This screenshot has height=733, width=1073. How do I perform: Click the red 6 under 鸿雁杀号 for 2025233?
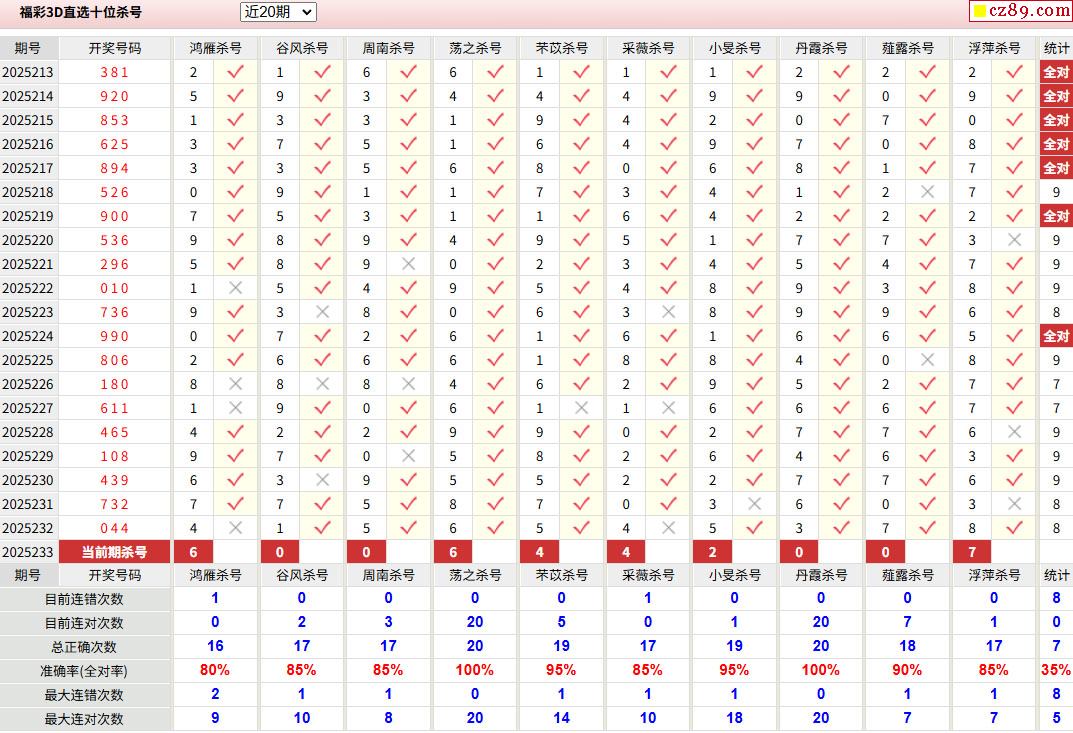[194, 552]
